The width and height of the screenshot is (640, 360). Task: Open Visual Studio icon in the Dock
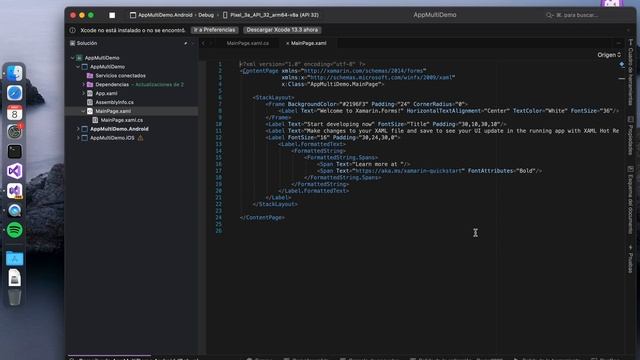pyautogui.click(x=15, y=171)
